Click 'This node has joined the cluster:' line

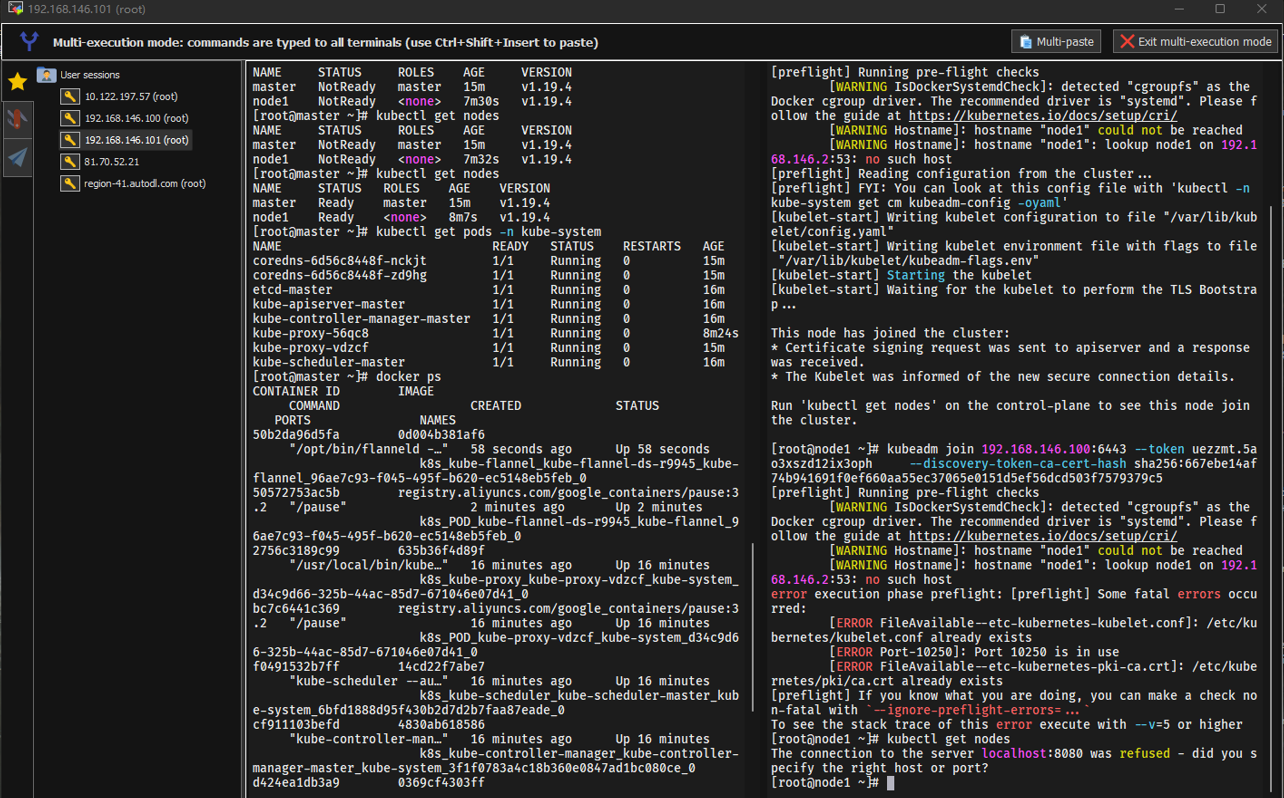coord(890,333)
